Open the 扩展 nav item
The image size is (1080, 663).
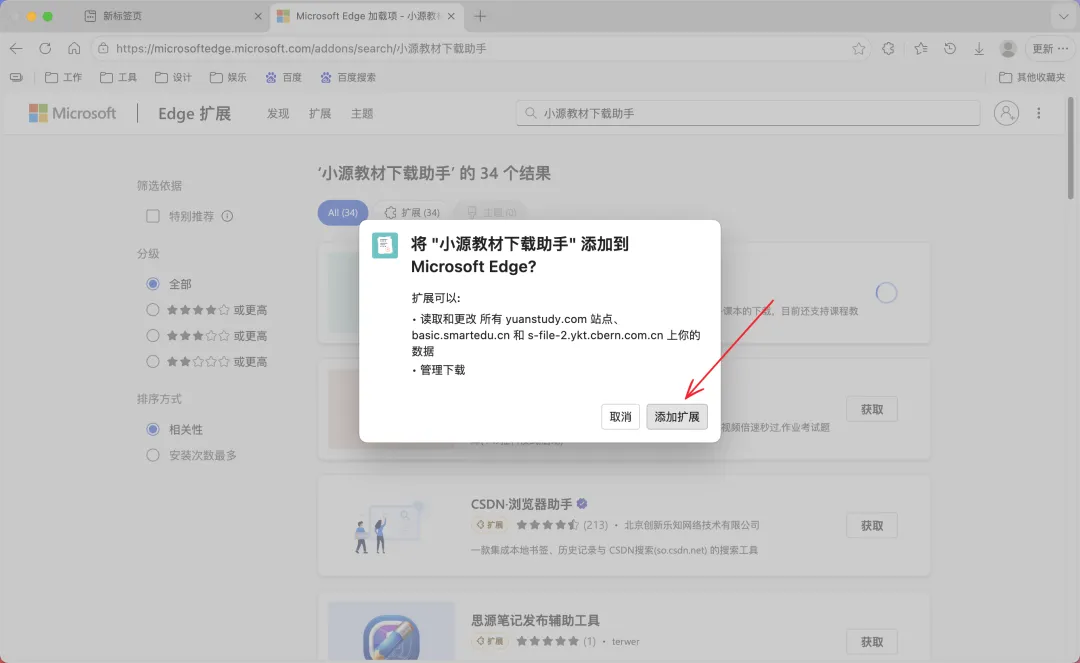[x=320, y=114]
